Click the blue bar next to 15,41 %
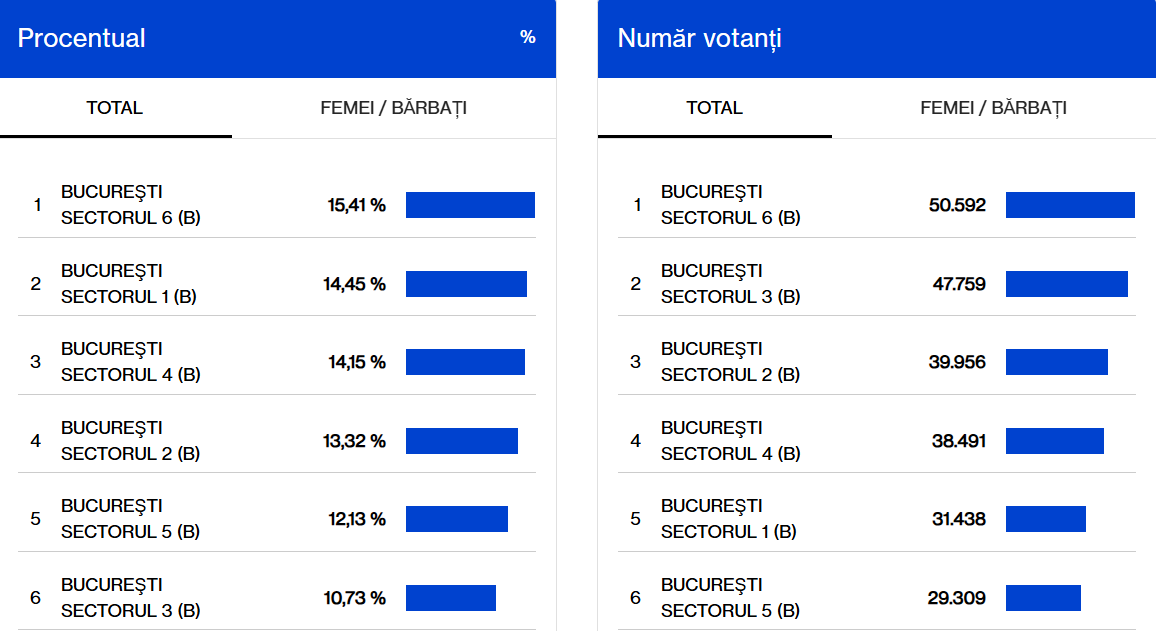The height and width of the screenshot is (631, 1156). tap(470, 205)
